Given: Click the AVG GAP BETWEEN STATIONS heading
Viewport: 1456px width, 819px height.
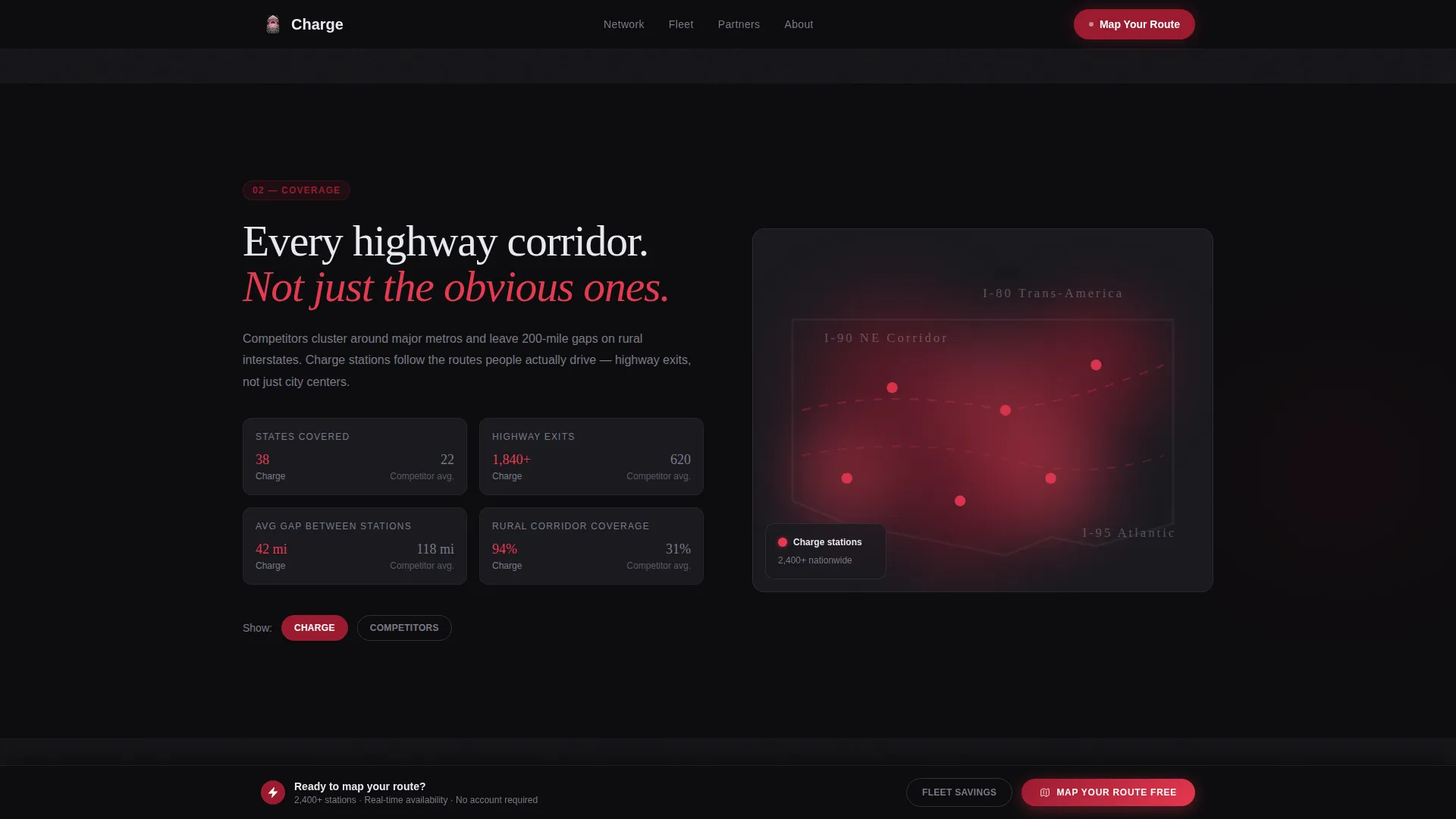Looking at the screenshot, I should (x=333, y=526).
